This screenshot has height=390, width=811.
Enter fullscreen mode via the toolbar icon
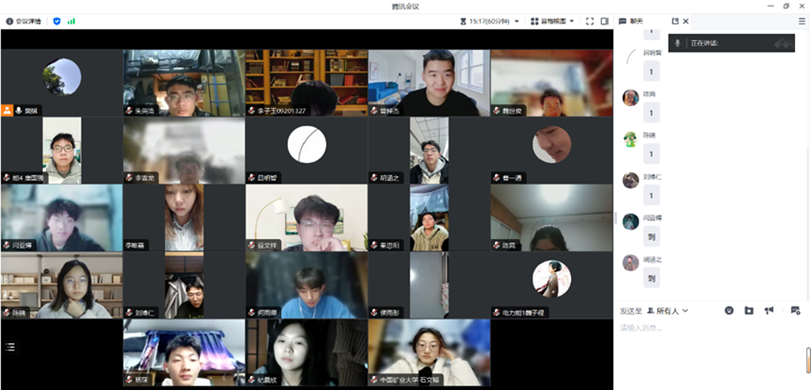tap(590, 21)
